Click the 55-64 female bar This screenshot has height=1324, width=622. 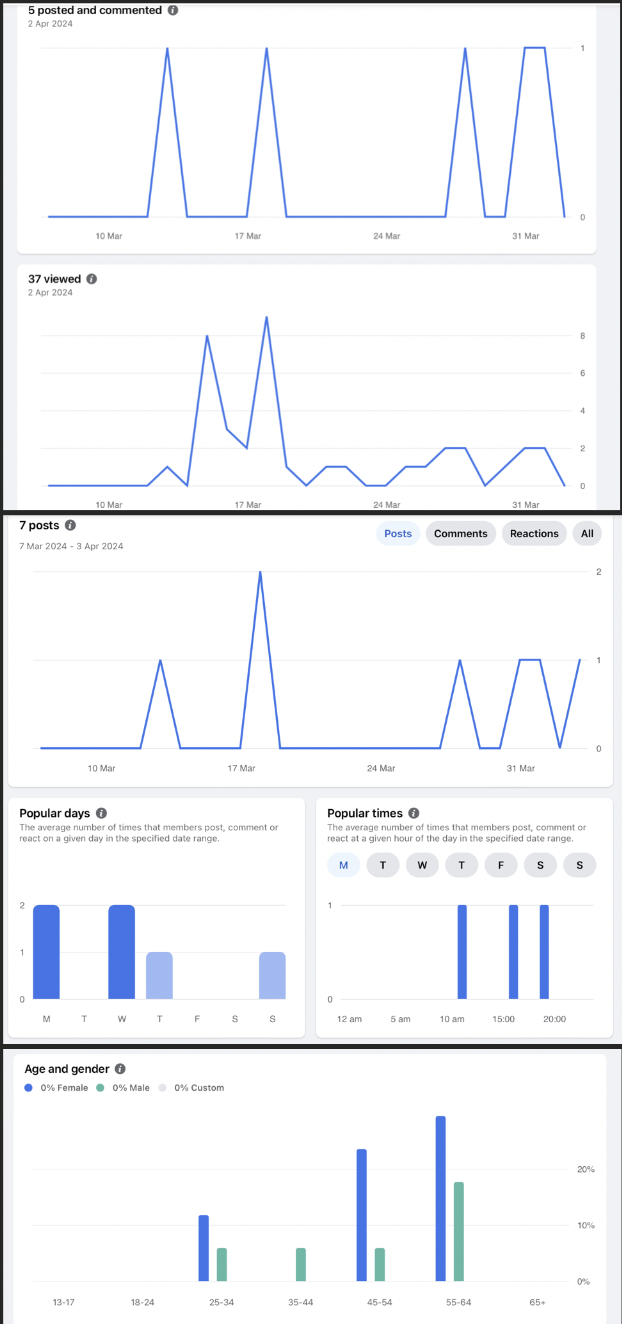pyautogui.click(x=441, y=1199)
